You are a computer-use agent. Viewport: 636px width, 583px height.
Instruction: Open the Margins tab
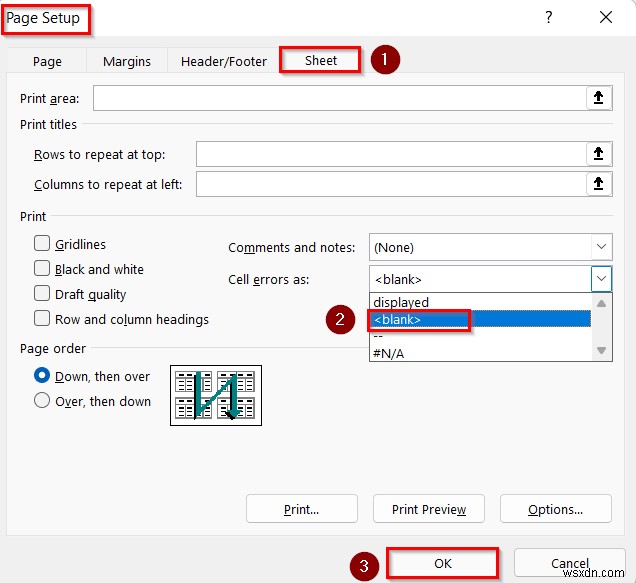pyautogui.click(x=127, y=61)
